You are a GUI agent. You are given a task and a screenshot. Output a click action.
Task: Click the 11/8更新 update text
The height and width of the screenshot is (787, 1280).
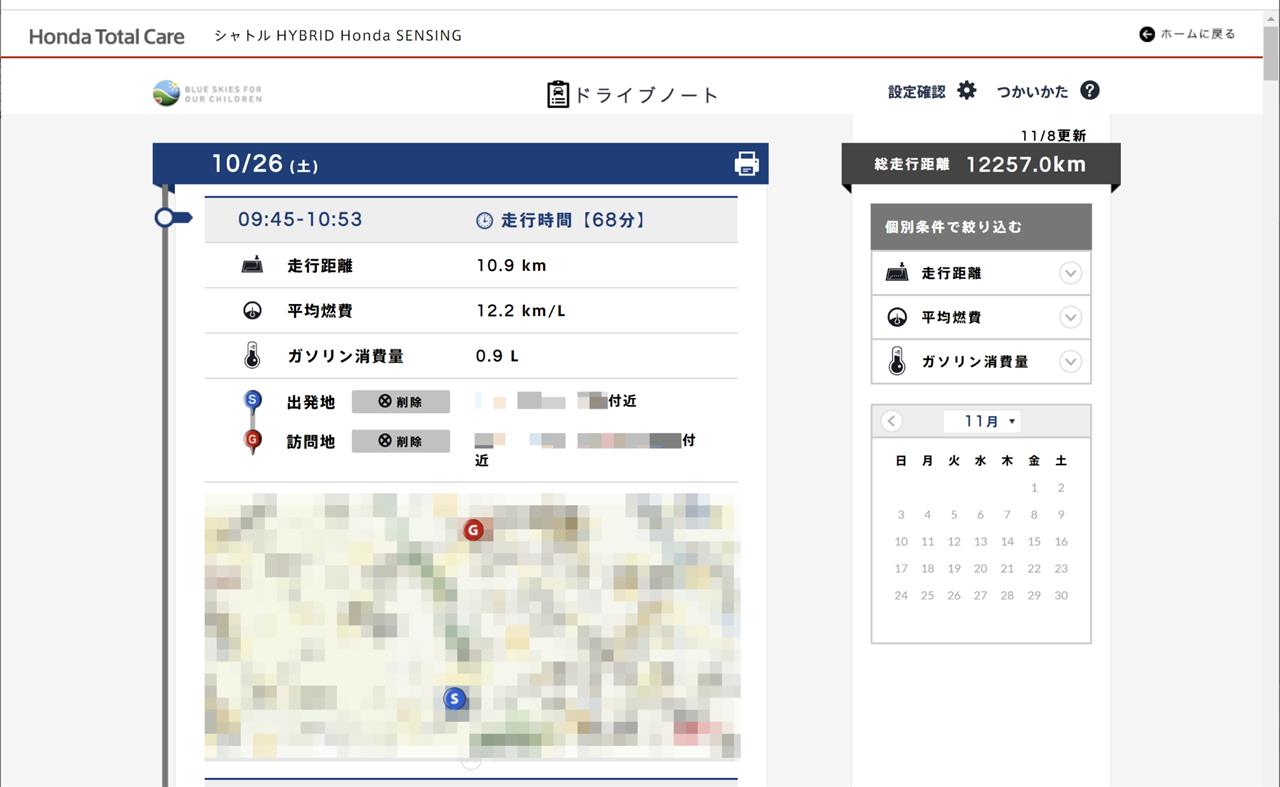(1053, 135)
